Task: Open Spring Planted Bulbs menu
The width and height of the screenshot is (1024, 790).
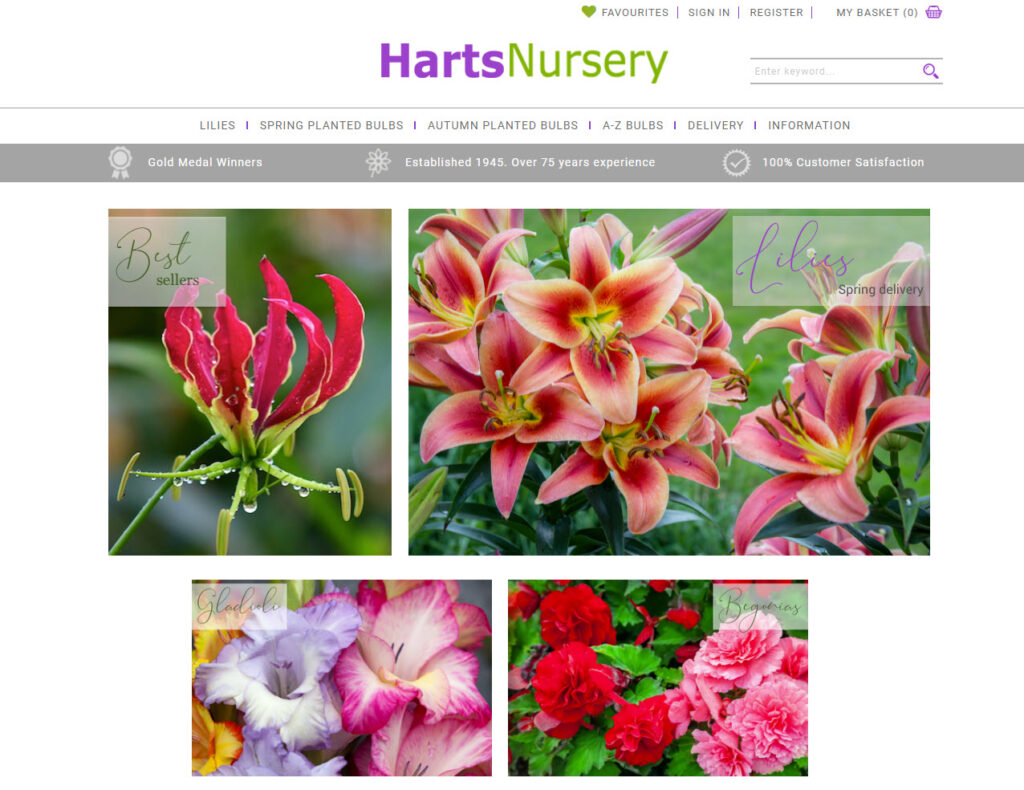Action: pos(331,125)
